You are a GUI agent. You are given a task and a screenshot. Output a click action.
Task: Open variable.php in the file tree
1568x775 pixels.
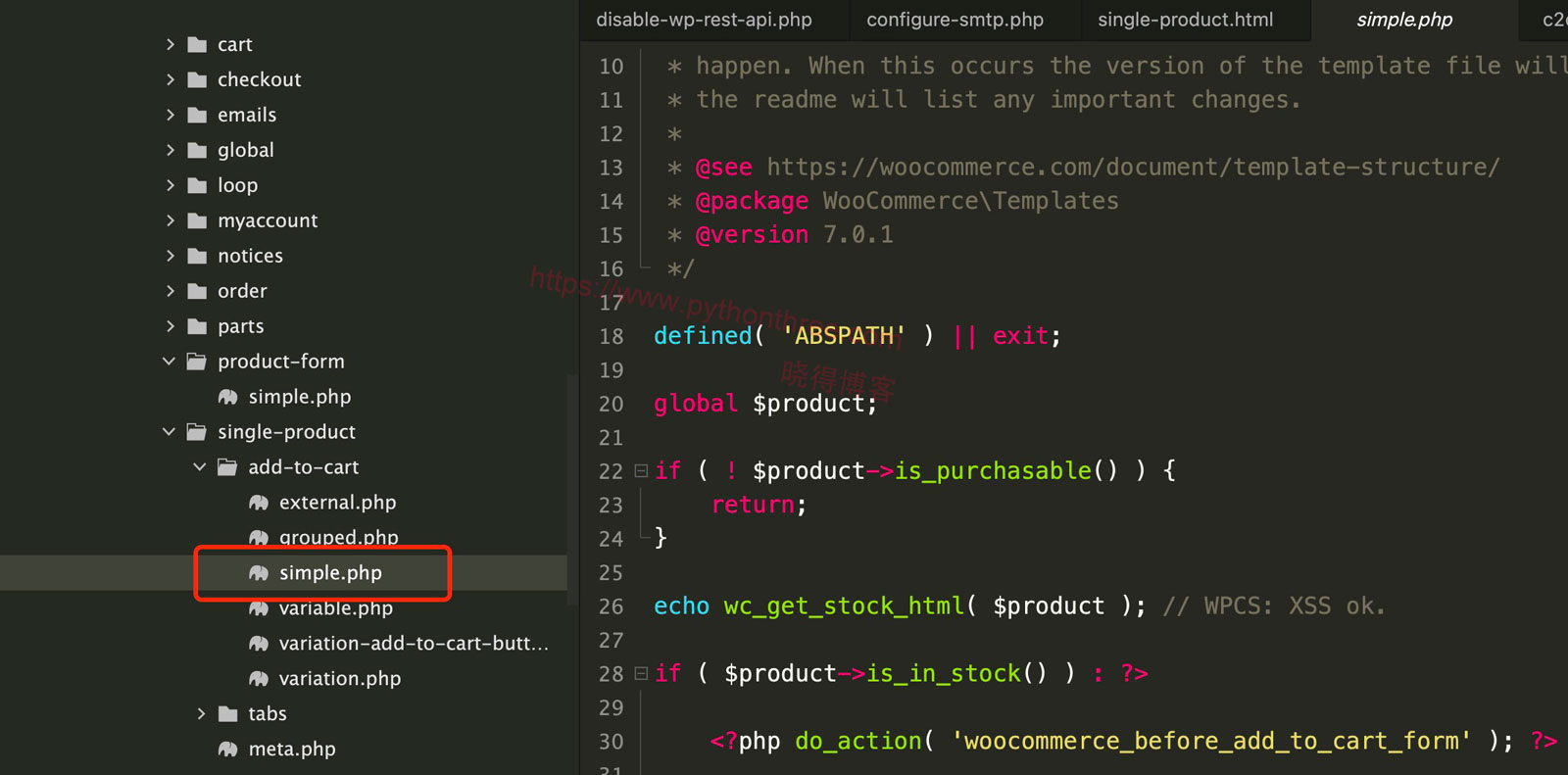[x=335, y=608]
